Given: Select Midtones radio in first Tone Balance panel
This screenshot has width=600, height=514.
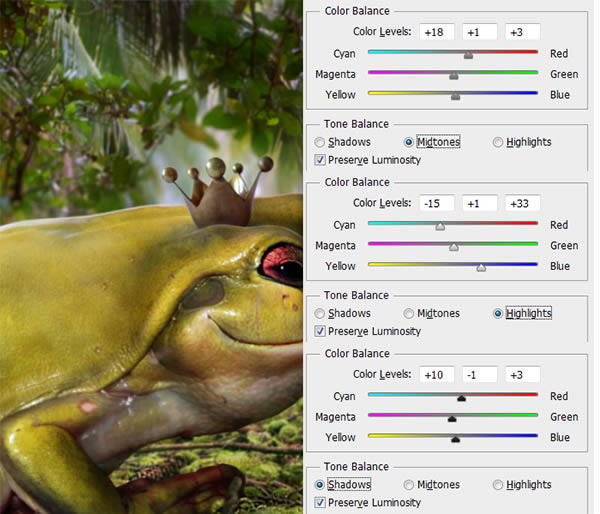Looking at the screenshot, I should (x=409, y=142).
